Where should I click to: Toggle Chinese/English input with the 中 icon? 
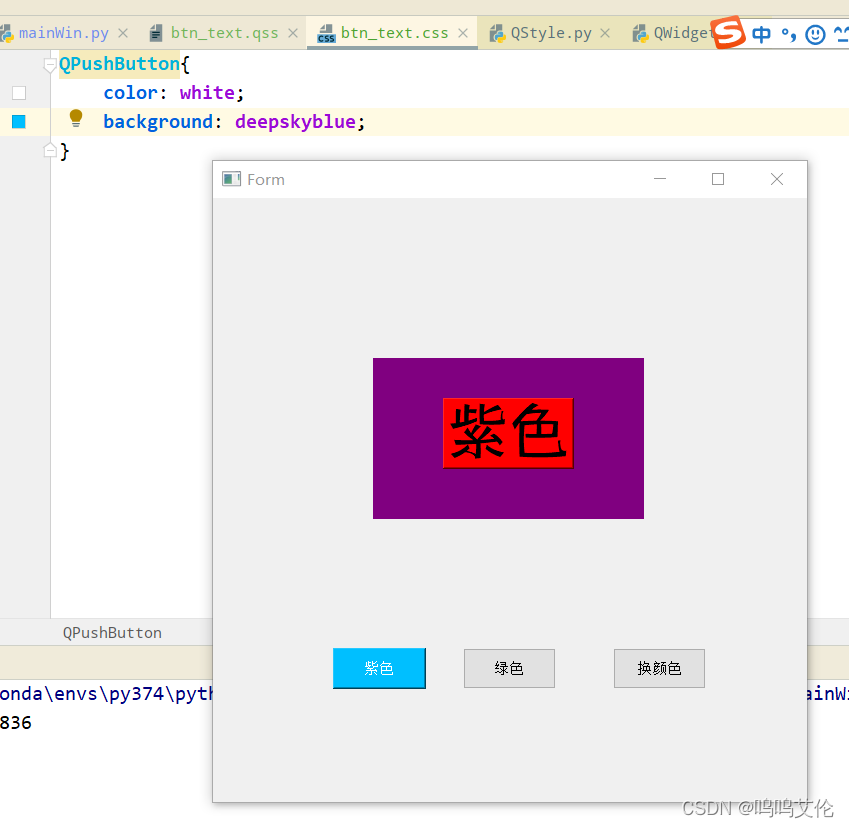[762, 32]
